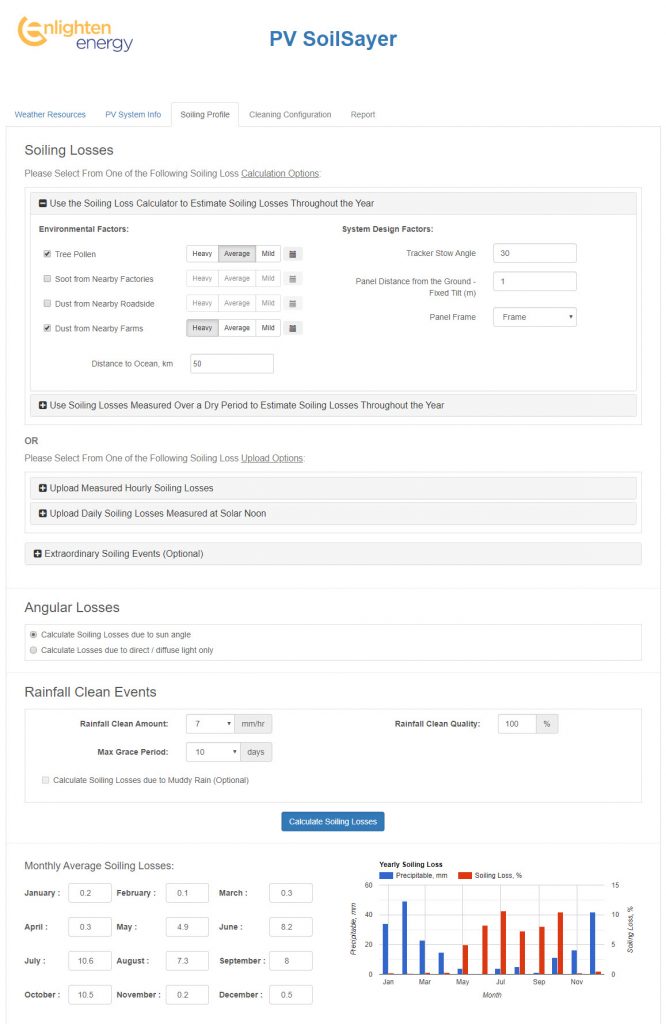Click red Soiling Loss legend swatch
Screen dimensions: 666x1024
pyautogui.click(x=465, y=876)
